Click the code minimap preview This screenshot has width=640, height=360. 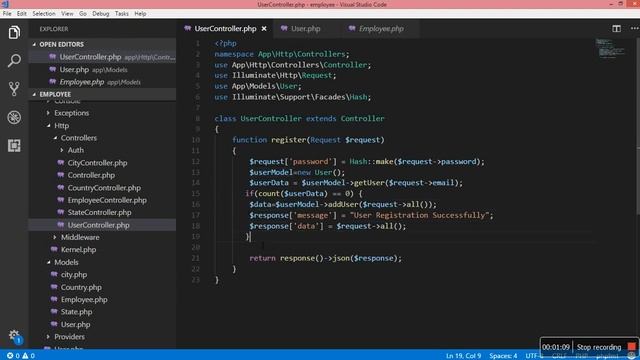(610, 48)
